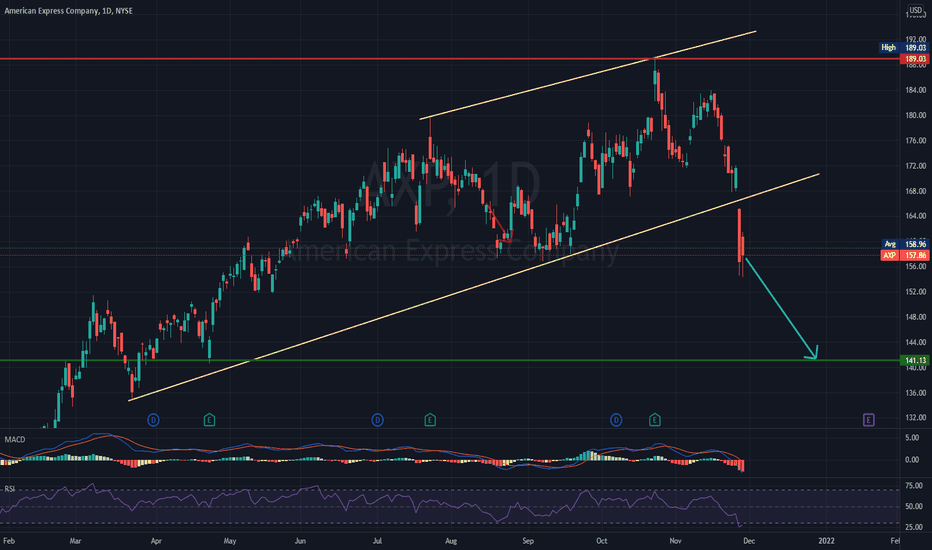This screenshot has width=932, height=550.
Task: Click the Jul label on time axis
Action: pyautogui.click(x=377, y=541)
